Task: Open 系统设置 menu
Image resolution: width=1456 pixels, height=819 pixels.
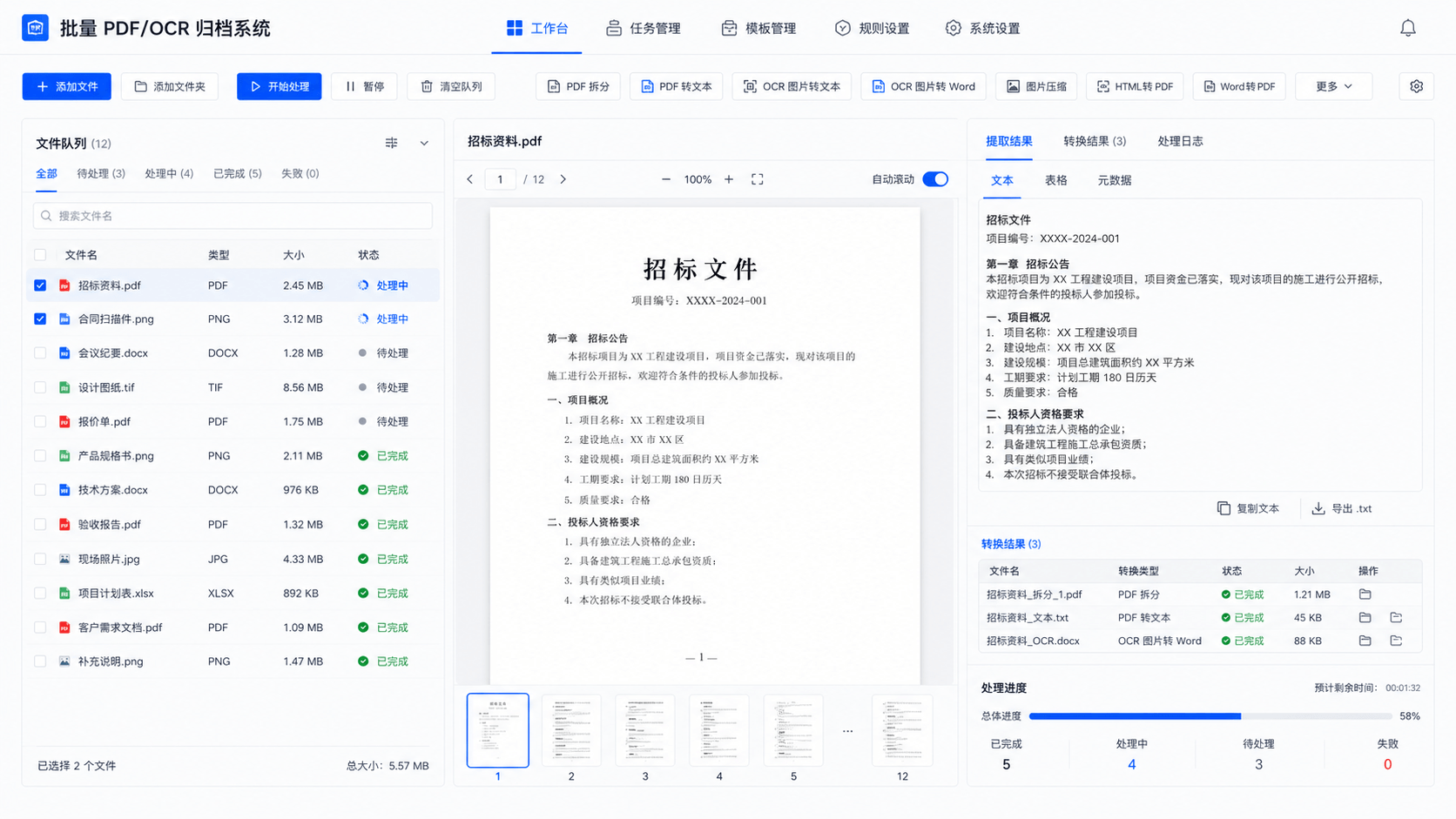Action: click(x=982, y=29)
